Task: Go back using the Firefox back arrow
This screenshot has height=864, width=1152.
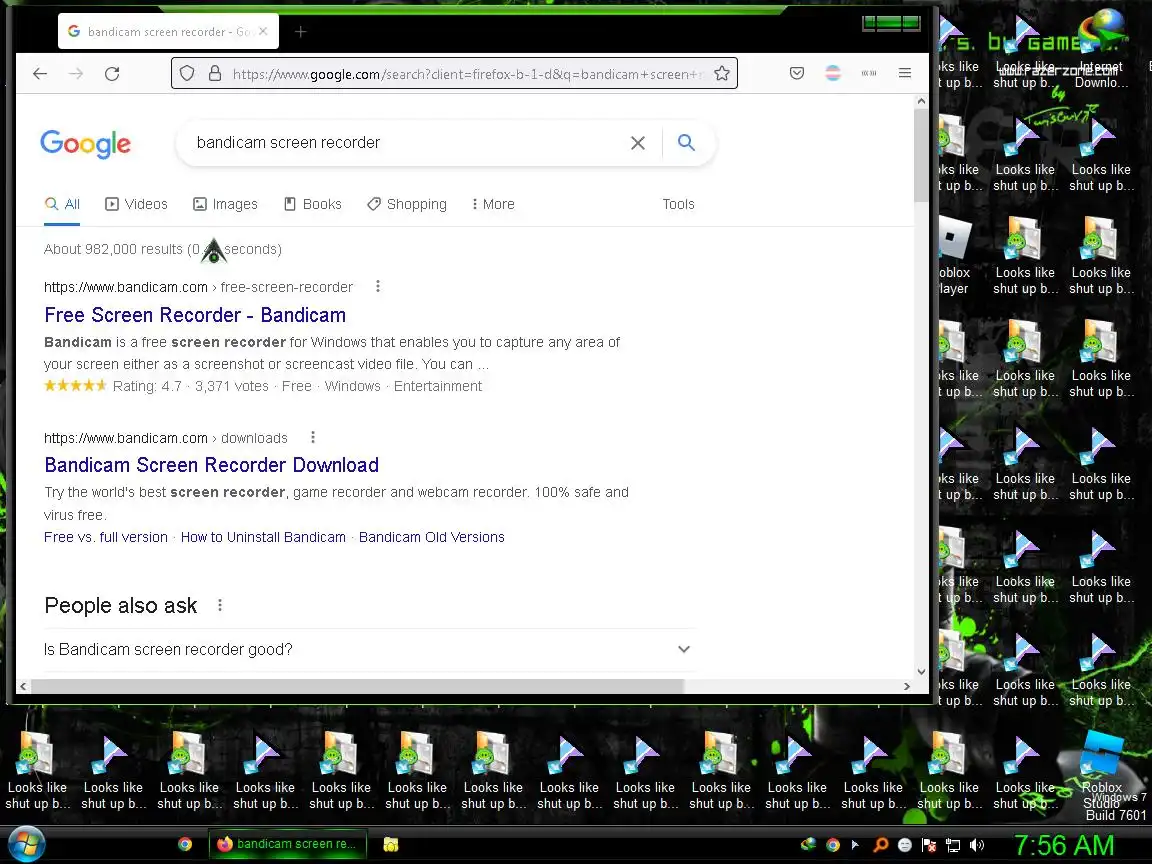Action: 40,73
